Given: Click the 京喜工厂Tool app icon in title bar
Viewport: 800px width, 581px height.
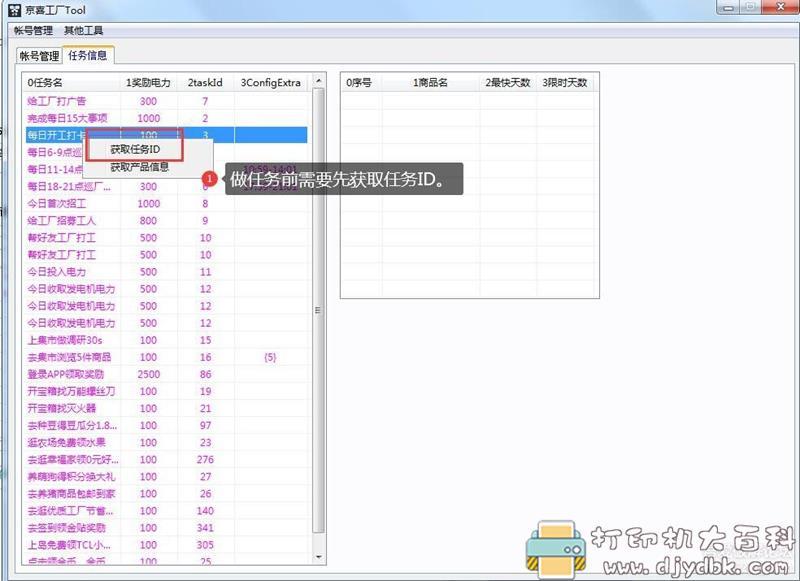Looking at the screenshot, I should click(15, 10).
